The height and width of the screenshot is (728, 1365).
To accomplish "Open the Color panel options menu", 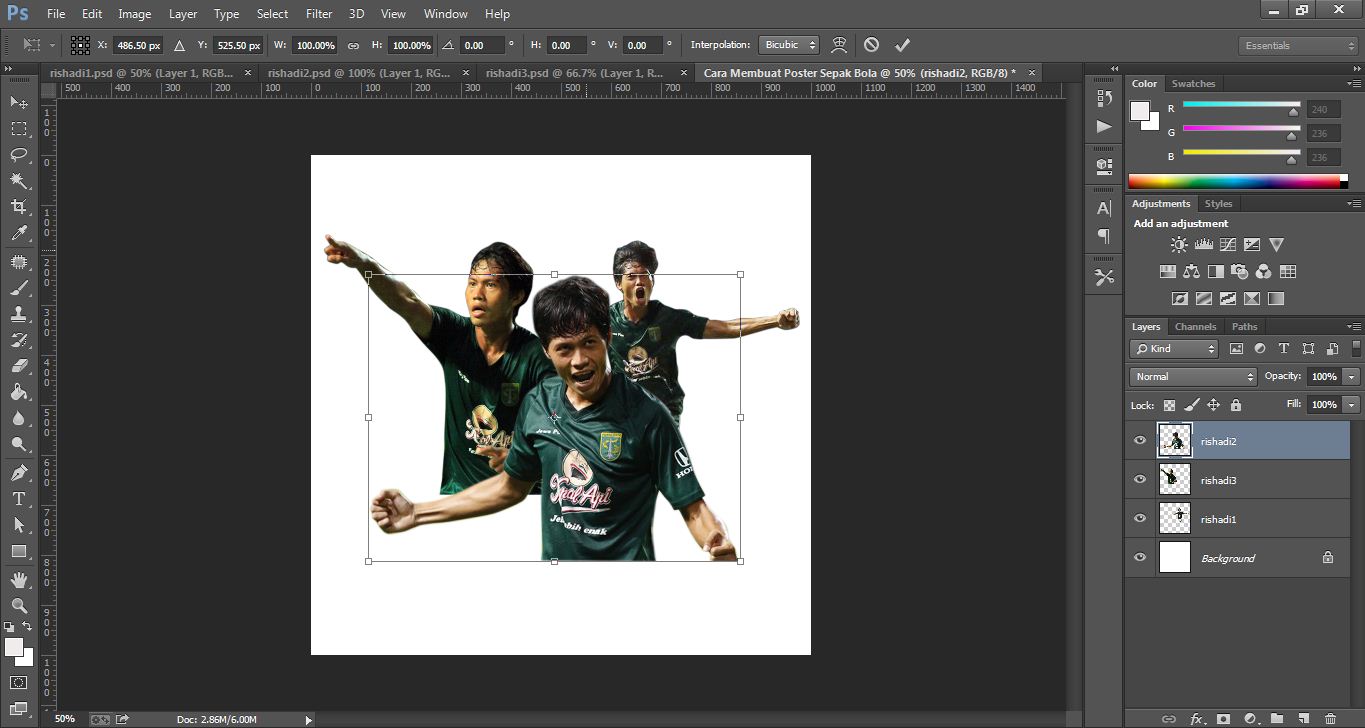I will 1354,84.
